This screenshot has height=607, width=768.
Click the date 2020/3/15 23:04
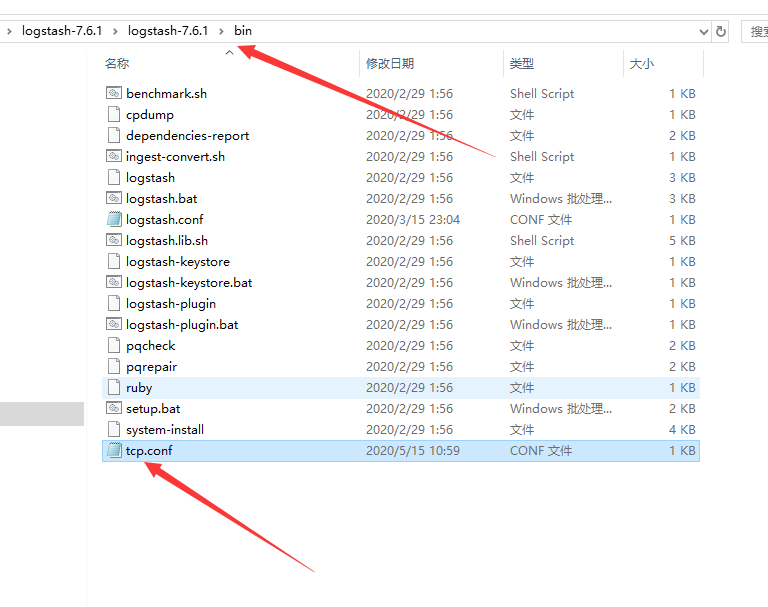click(x=413, y=220)
